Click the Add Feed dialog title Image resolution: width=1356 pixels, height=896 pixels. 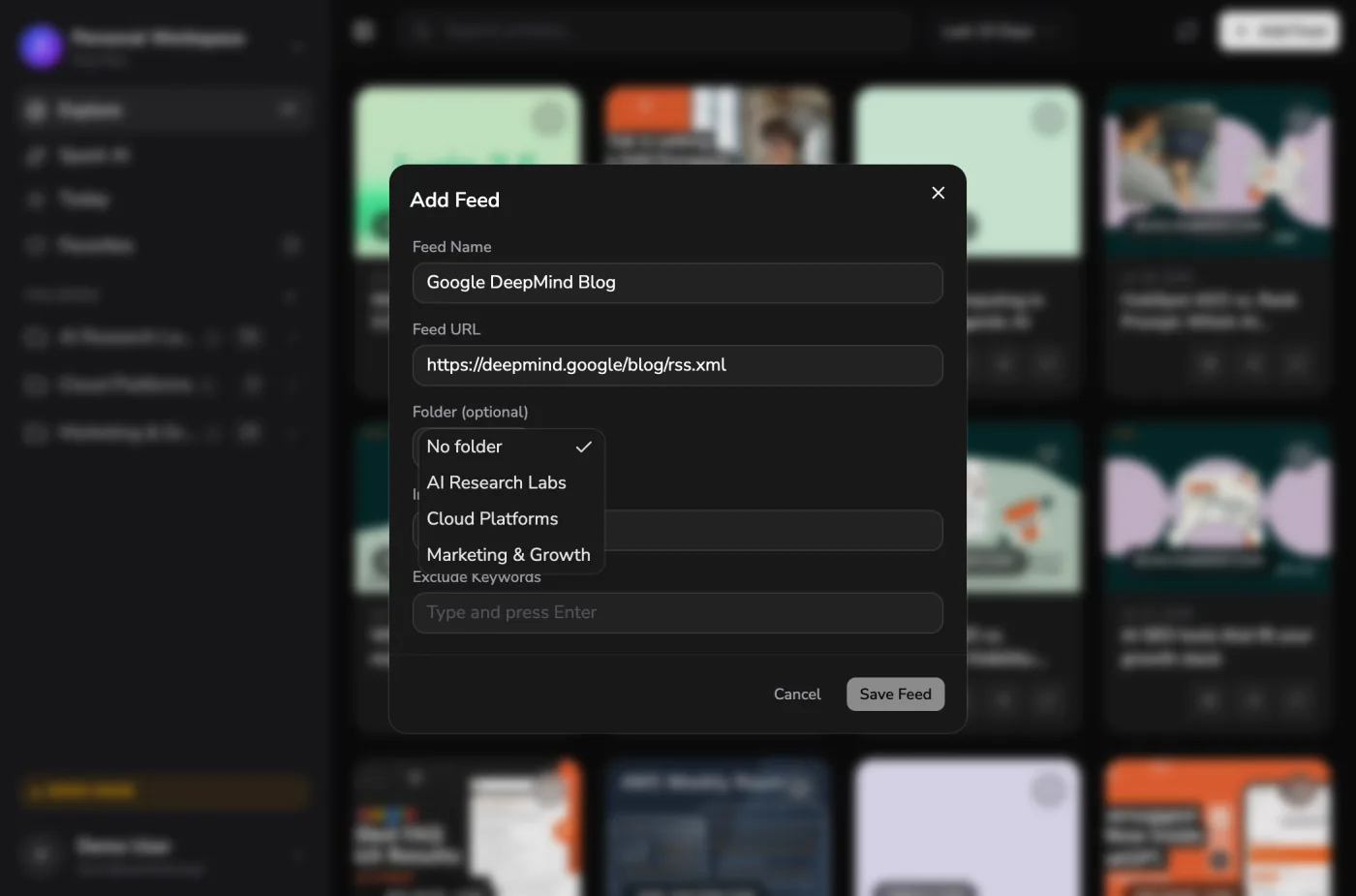(x=455, y=200)
